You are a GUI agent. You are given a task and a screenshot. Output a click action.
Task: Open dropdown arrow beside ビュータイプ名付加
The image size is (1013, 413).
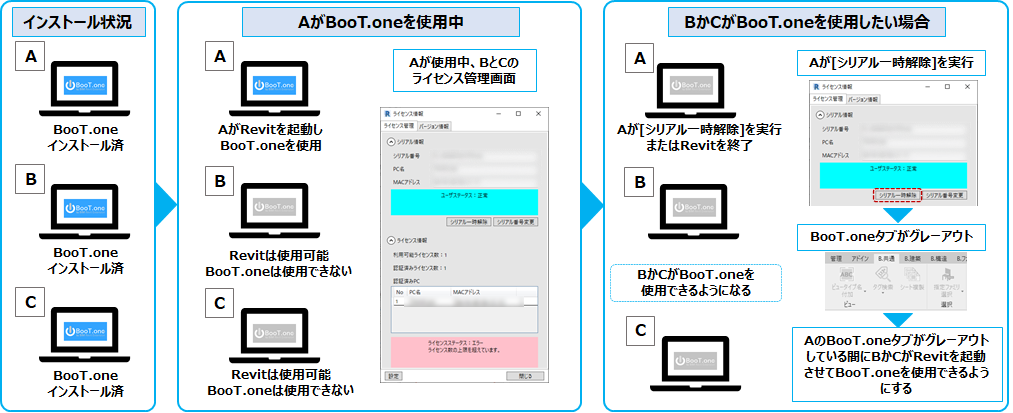[865, 291]
